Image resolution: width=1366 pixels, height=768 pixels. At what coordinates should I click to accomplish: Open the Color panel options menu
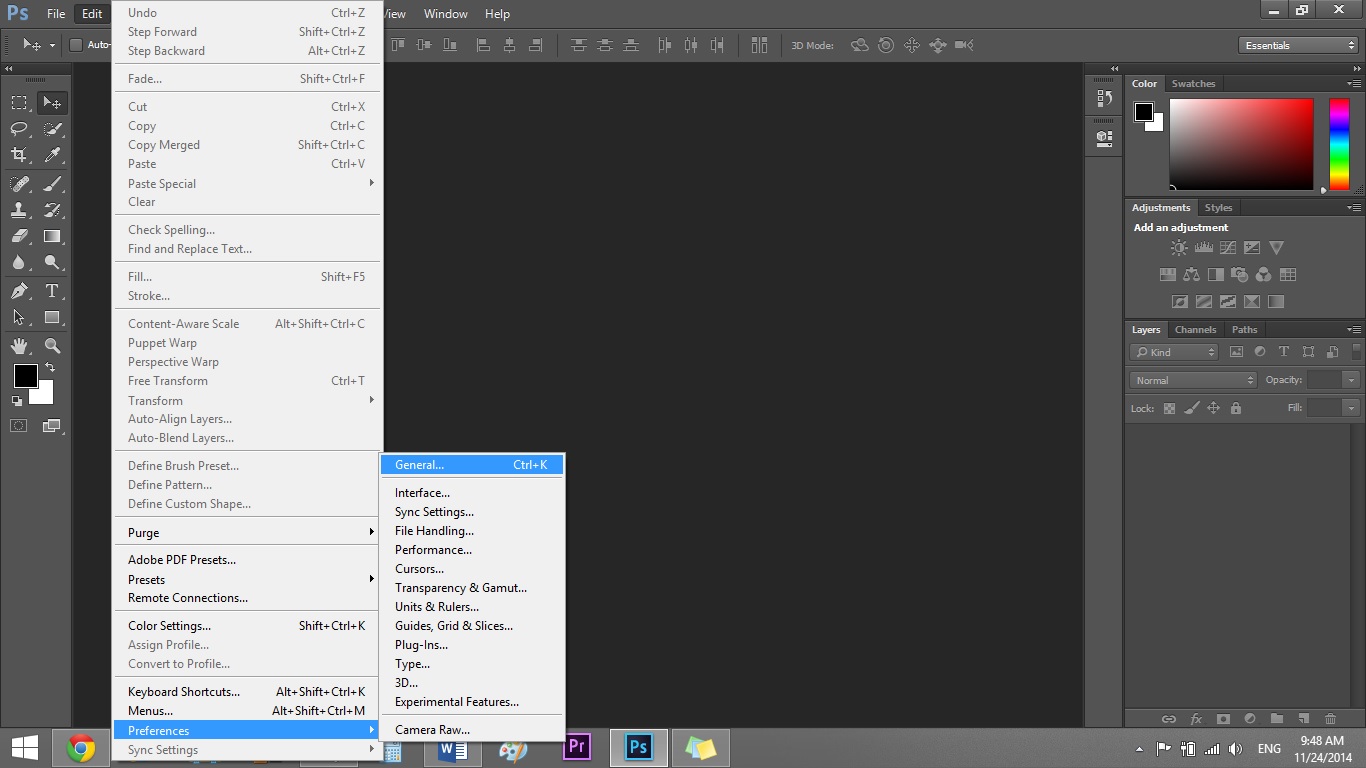(x=1353, y=84)
